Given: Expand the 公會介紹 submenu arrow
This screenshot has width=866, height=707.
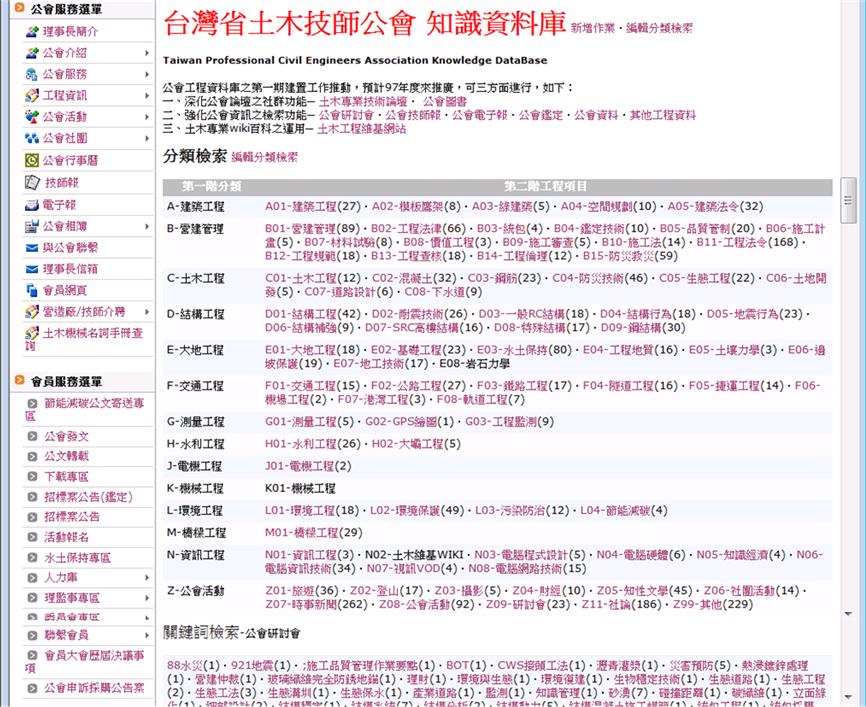Looking at the screenshot, I should [x=147, y=53].
